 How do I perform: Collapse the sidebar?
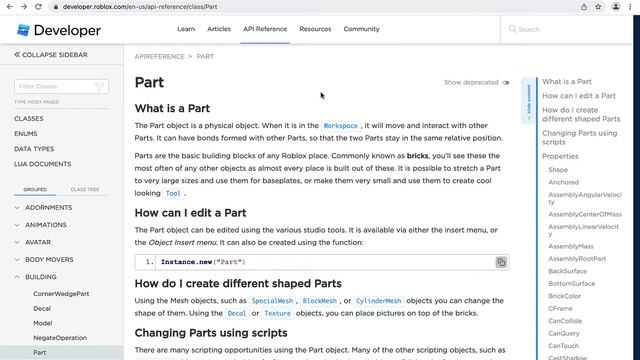coord(51,55)
